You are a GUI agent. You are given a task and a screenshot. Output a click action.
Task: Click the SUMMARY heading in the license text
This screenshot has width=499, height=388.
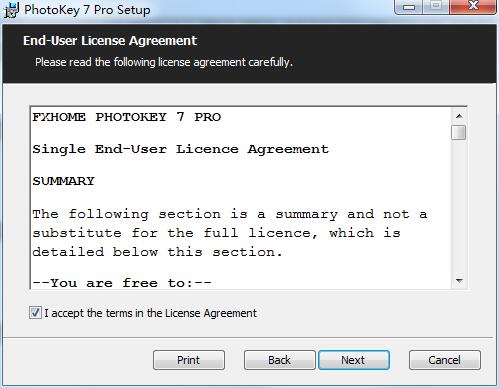point(64,181)
